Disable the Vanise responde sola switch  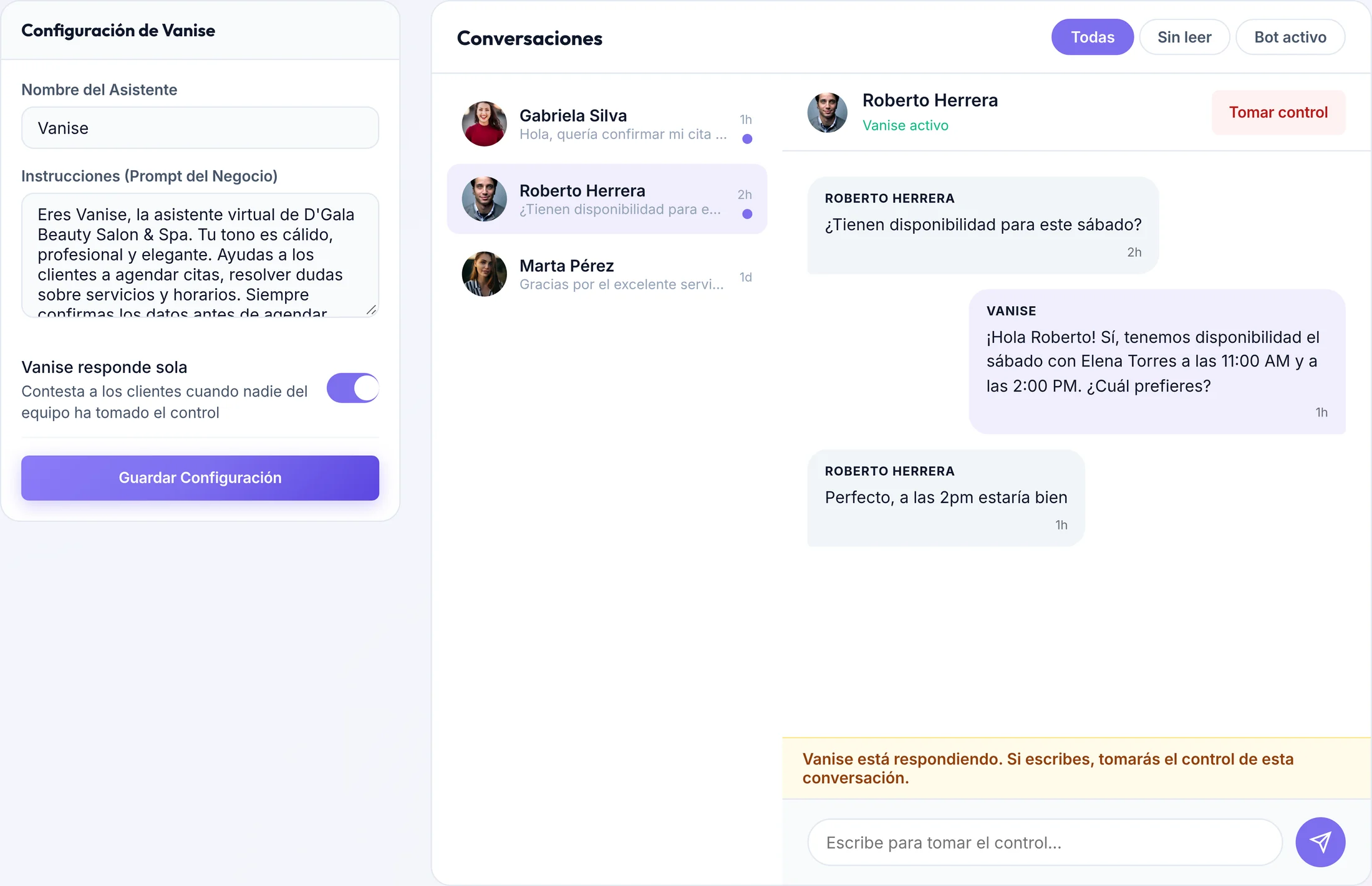(x=353, y=388)
